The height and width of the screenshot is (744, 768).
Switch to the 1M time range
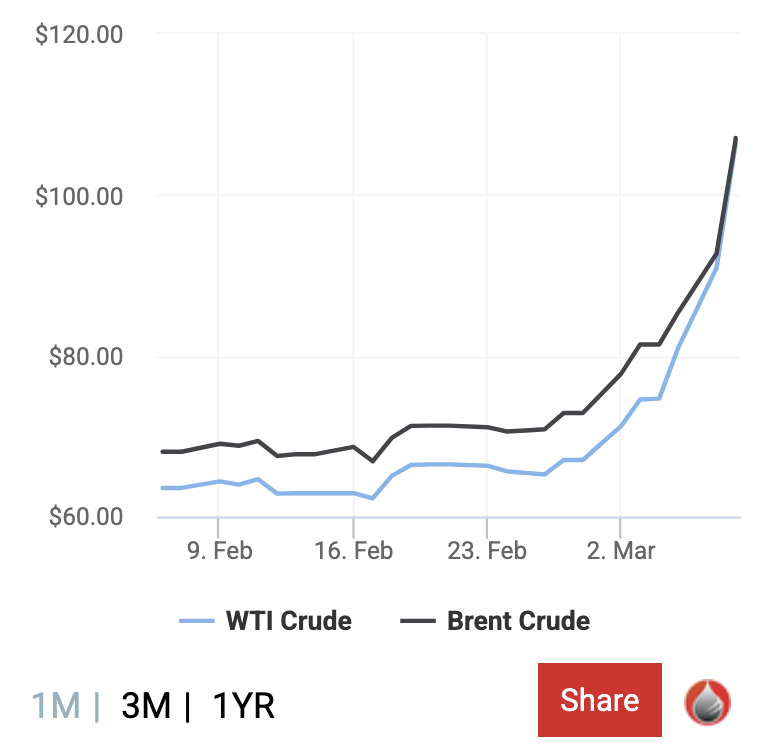(56, 705)
